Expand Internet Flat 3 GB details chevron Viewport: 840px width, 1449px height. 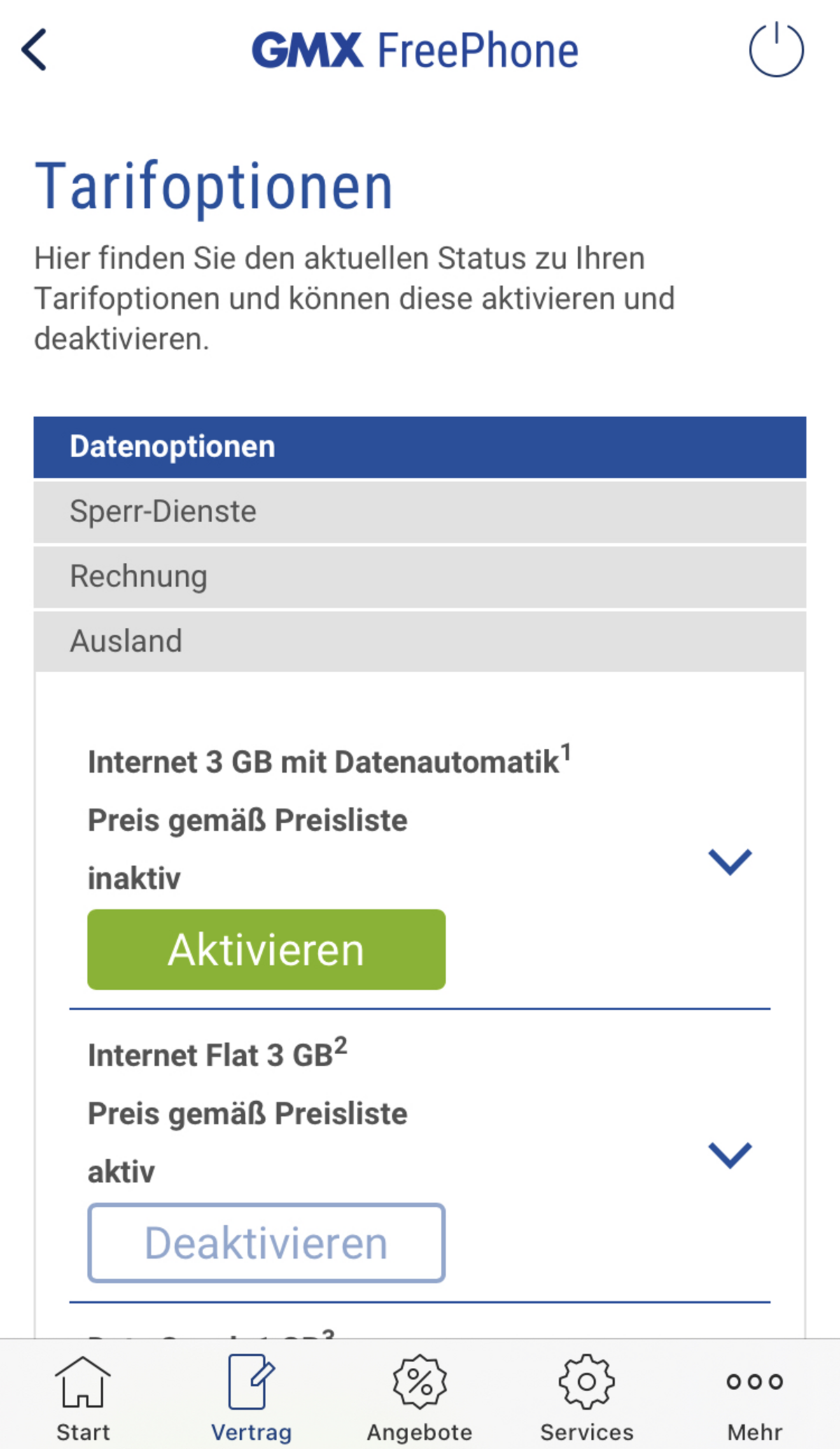click(729, 1154)
